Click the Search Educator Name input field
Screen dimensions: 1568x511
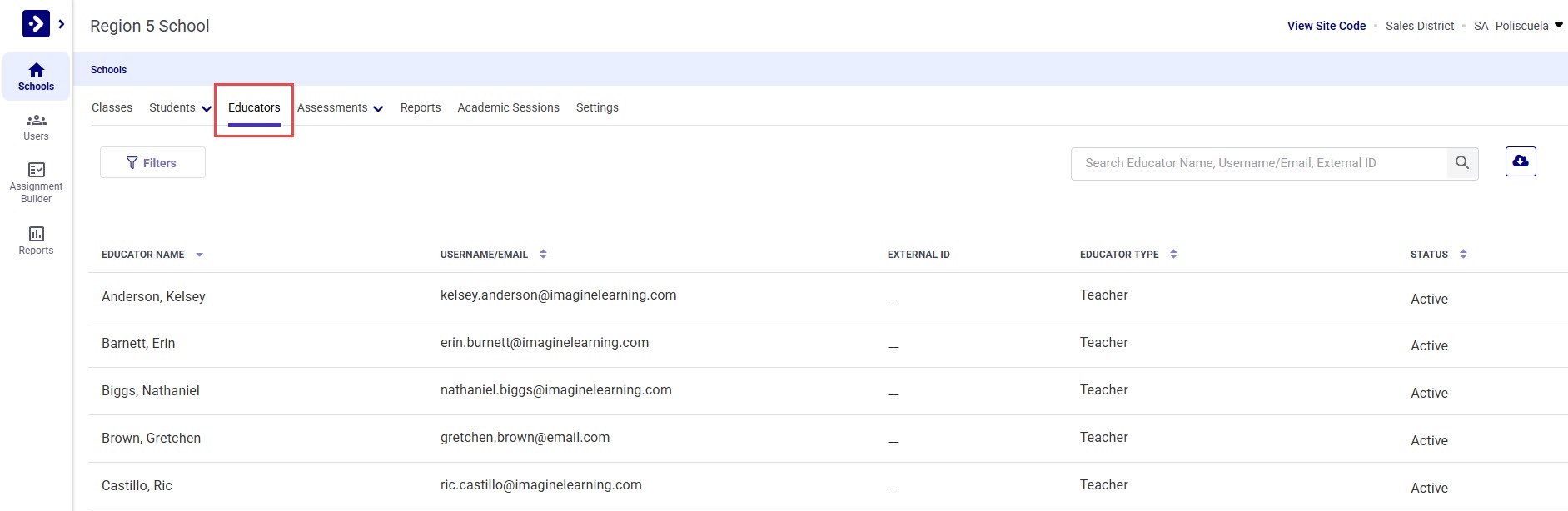click(1257, 163)
